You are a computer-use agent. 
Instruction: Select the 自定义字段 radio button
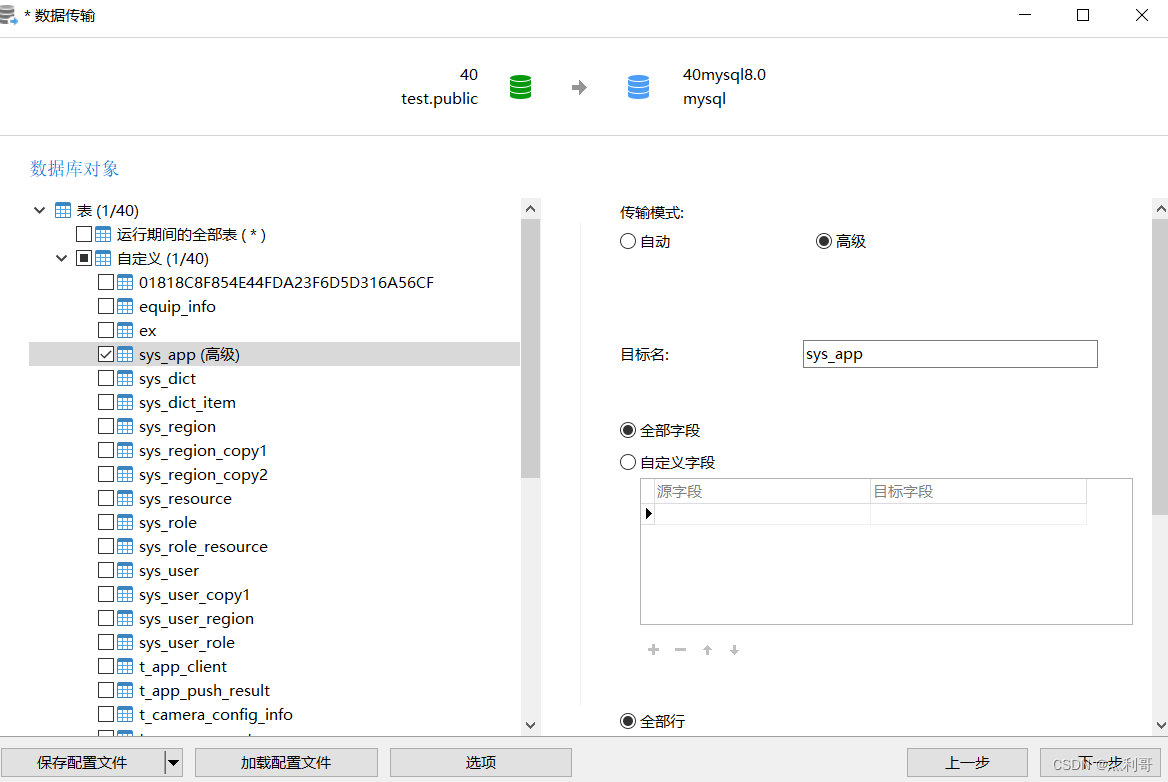[627, 462]
